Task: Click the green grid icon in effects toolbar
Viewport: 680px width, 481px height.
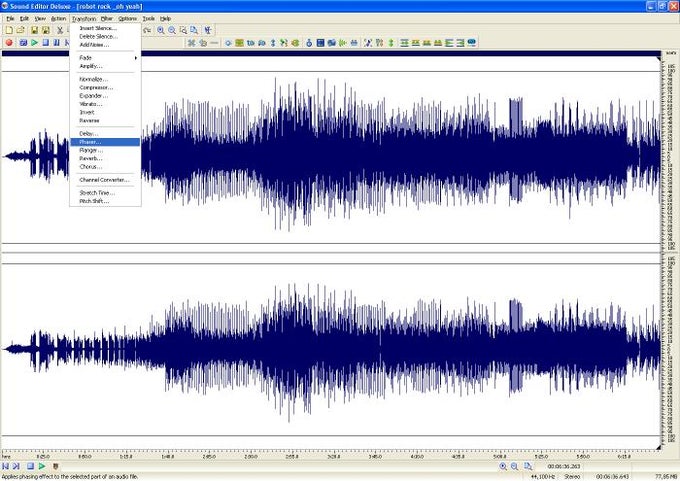Action: click(x=239, y=43)
